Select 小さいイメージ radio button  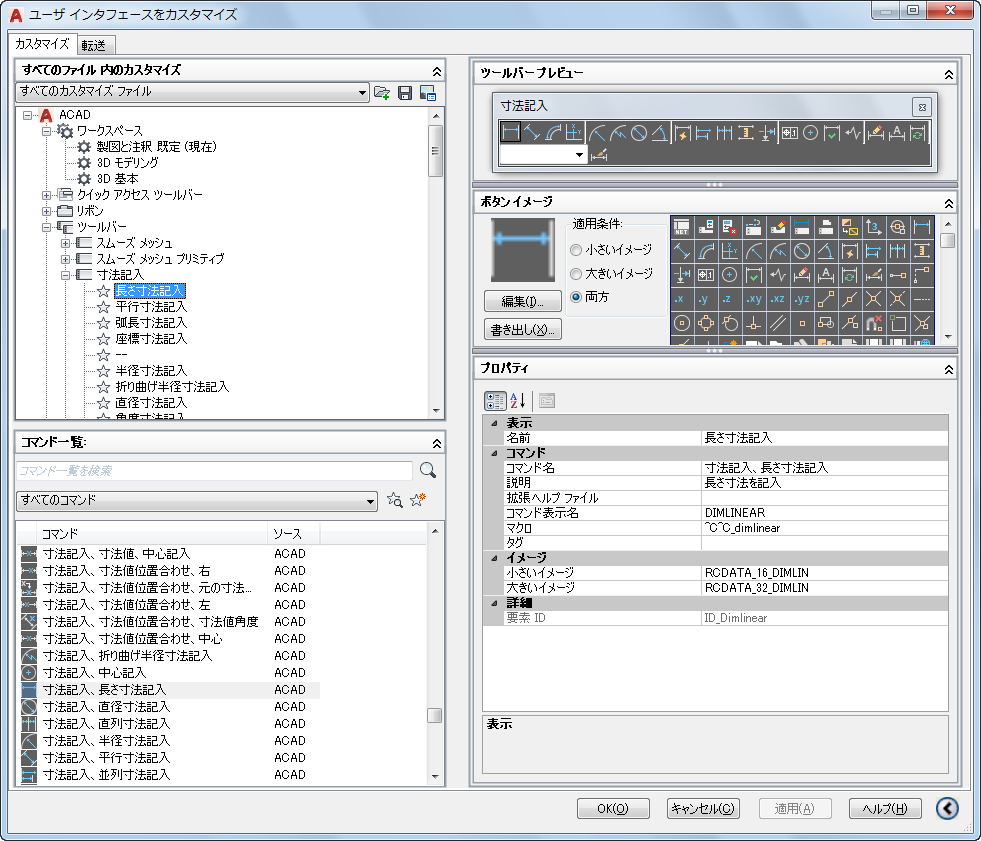coord(576,250)
